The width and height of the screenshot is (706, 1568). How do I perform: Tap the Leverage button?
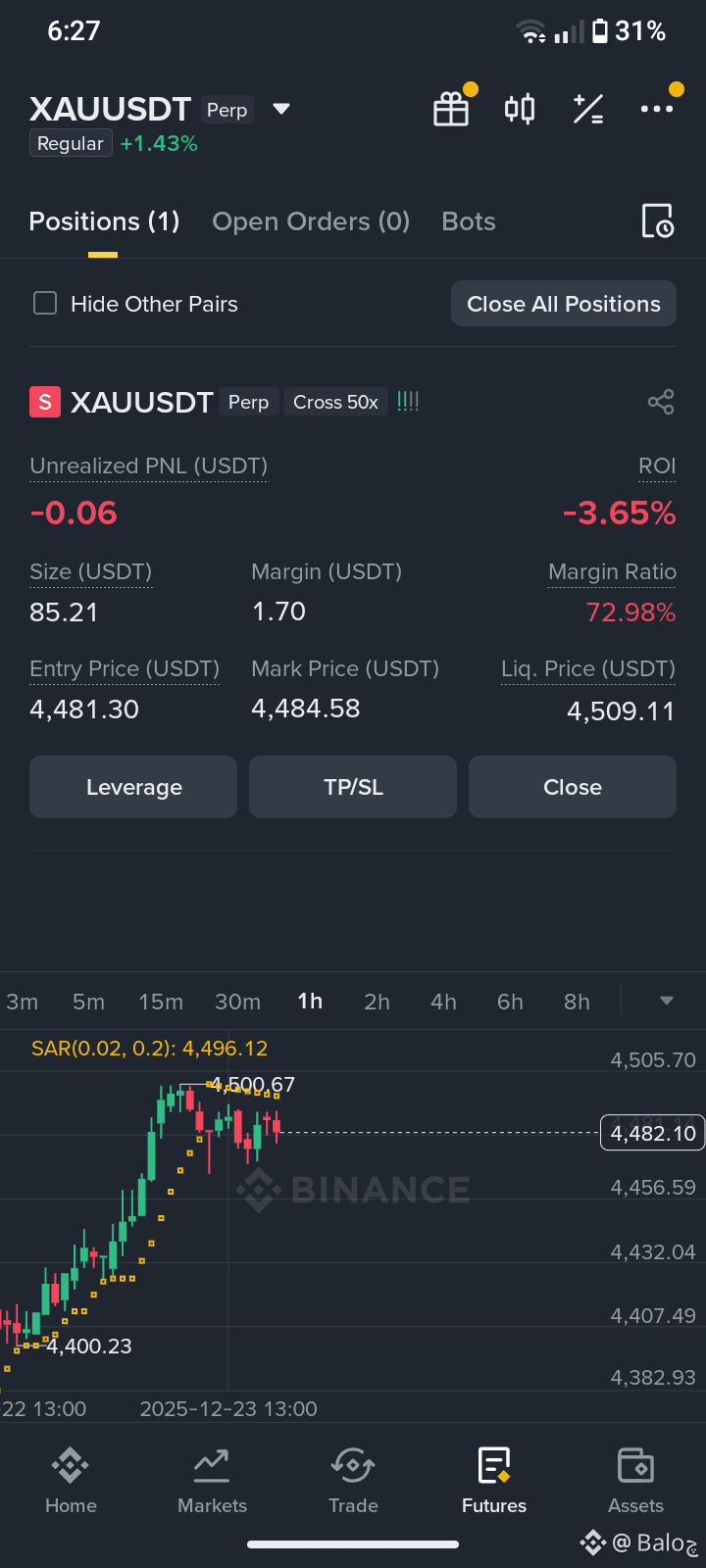pos(133,787)
